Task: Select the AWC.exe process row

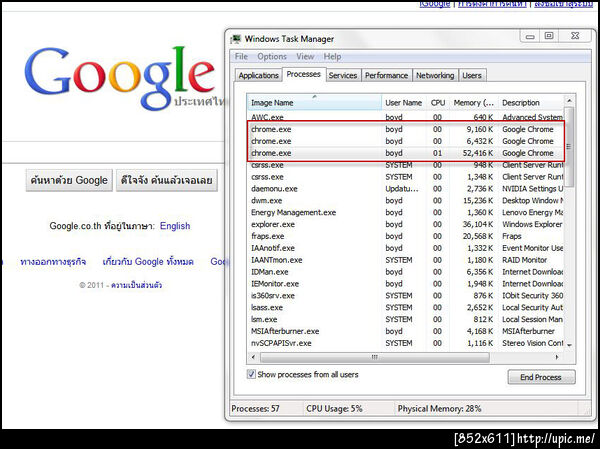Action: (405, 117)
